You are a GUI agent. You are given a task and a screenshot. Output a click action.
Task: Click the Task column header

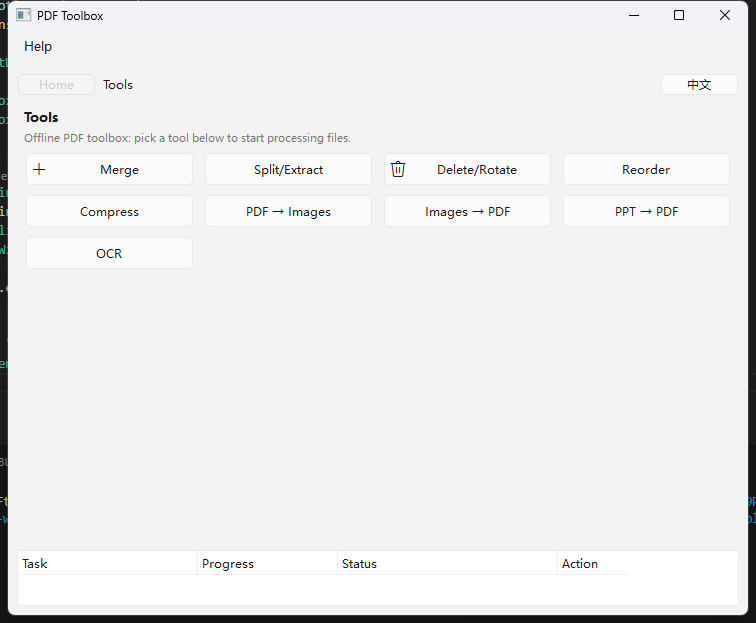(108, 563)
